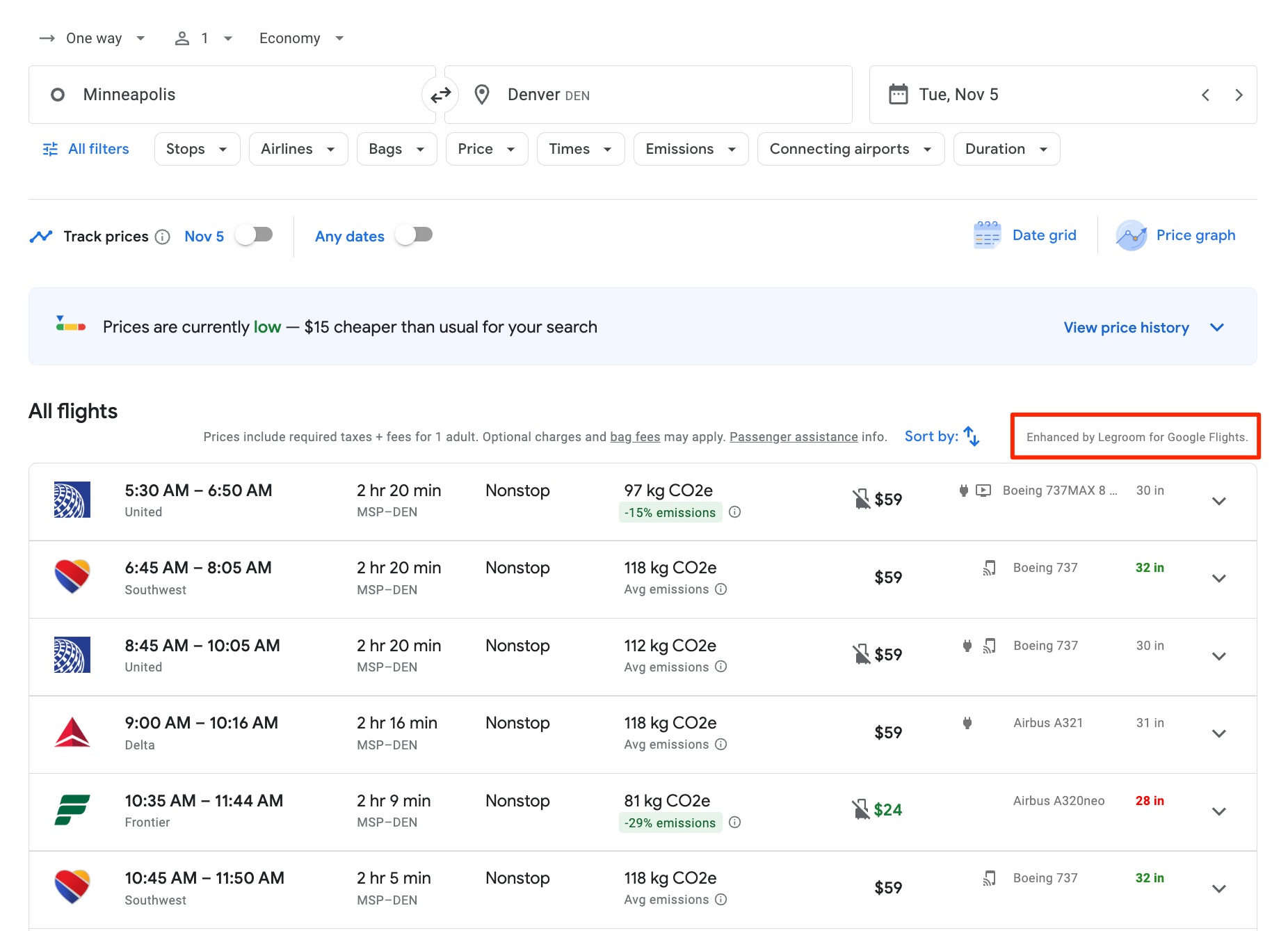Open the Airlines filter dropdown
Image resolution: width=1288 pixels, height=931 pixels.
(298, 148)
